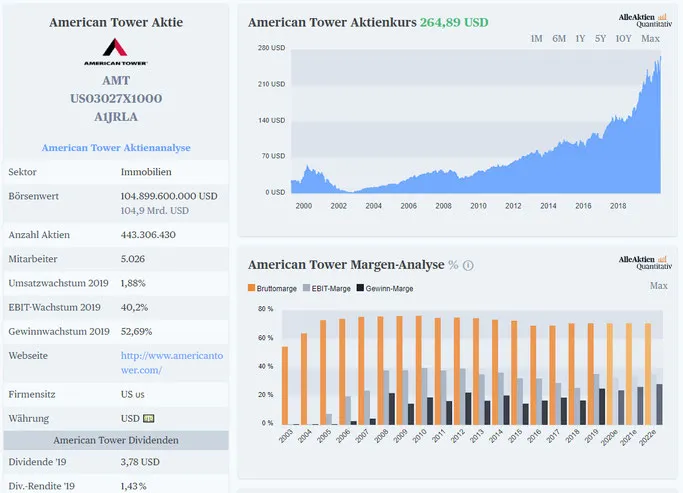The width and height of the screenshot is (683, 493).
Task: Click the ISIN US03027X1000
Action: 116,99
